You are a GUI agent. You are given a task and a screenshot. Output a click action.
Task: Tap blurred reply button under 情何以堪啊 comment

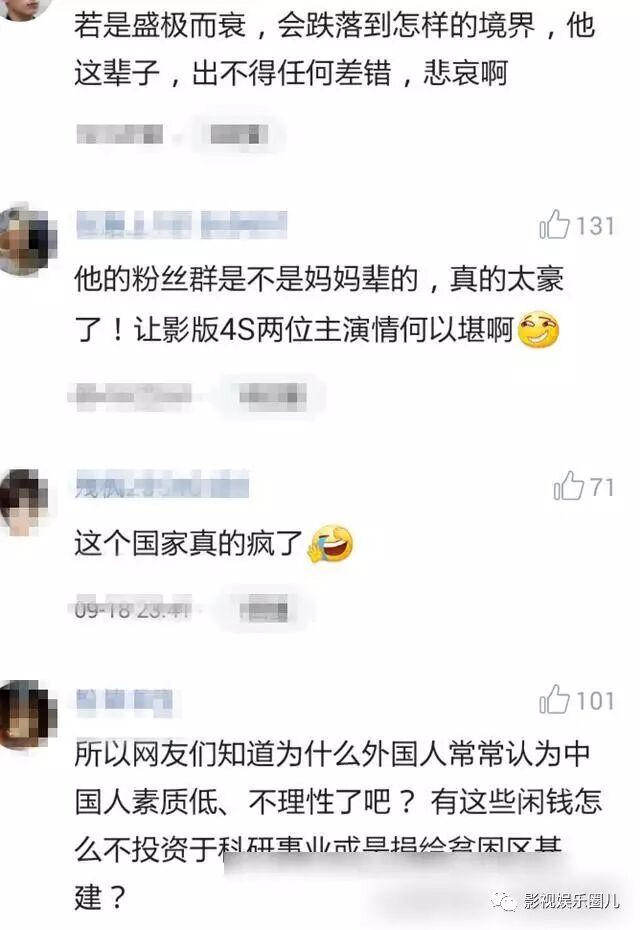pos(272,396)
